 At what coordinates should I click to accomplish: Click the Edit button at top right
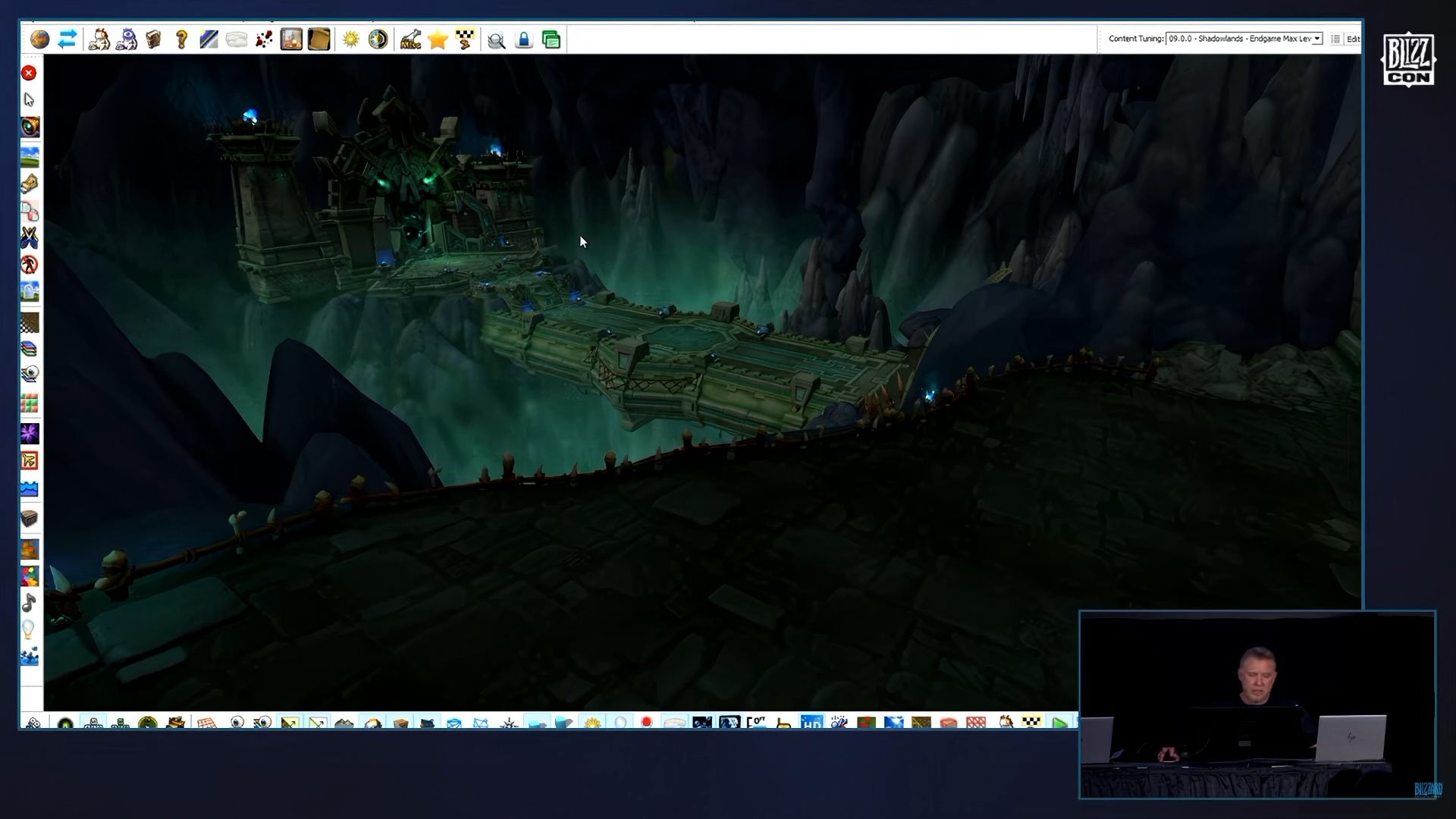(1353, 39)
